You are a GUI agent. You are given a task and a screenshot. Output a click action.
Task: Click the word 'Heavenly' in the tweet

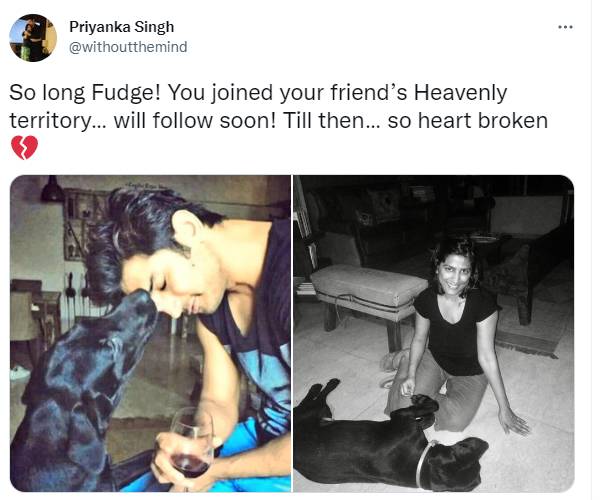(x=460, y=93)
